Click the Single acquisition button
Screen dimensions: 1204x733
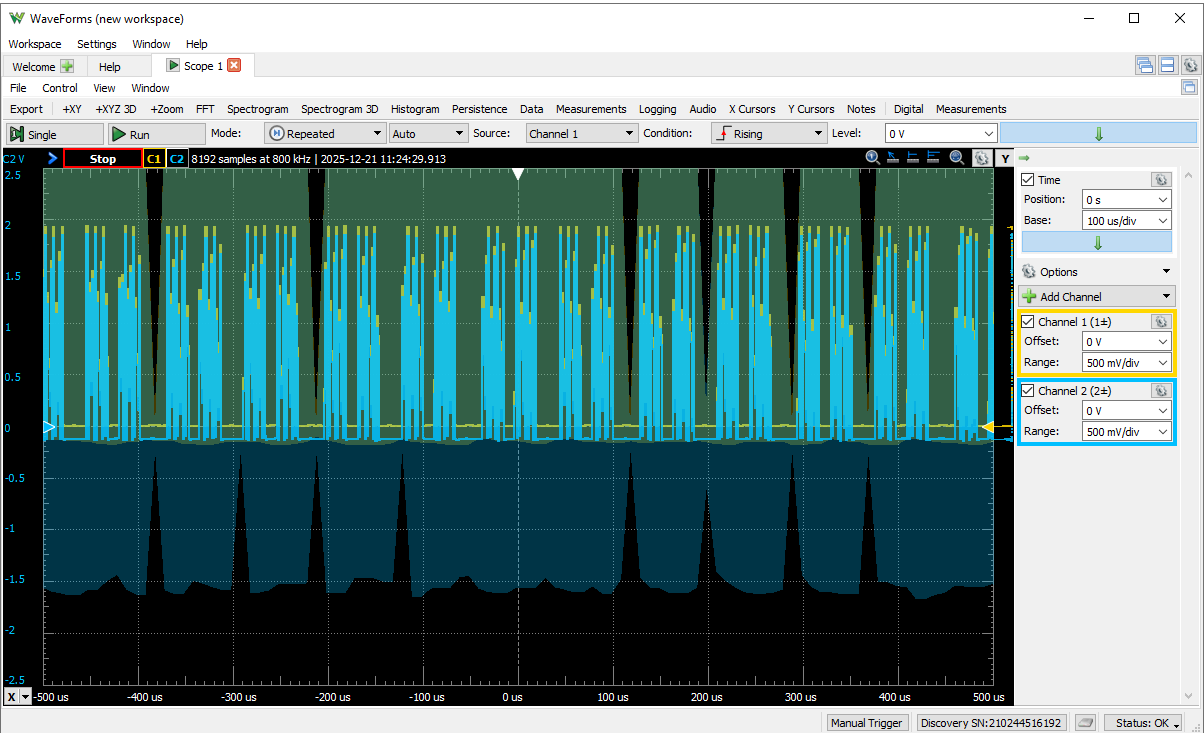point(55,134)
